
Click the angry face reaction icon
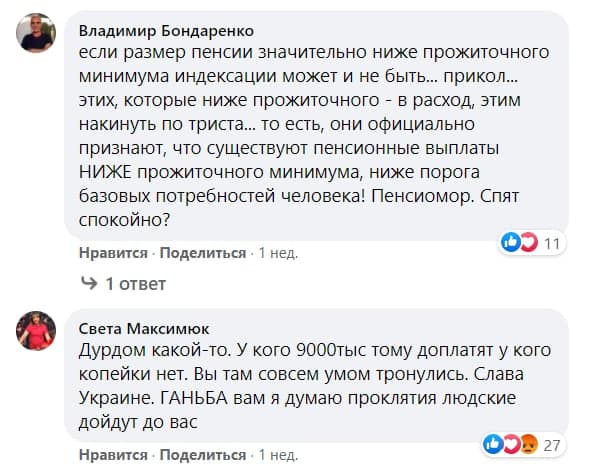point(524,442)
